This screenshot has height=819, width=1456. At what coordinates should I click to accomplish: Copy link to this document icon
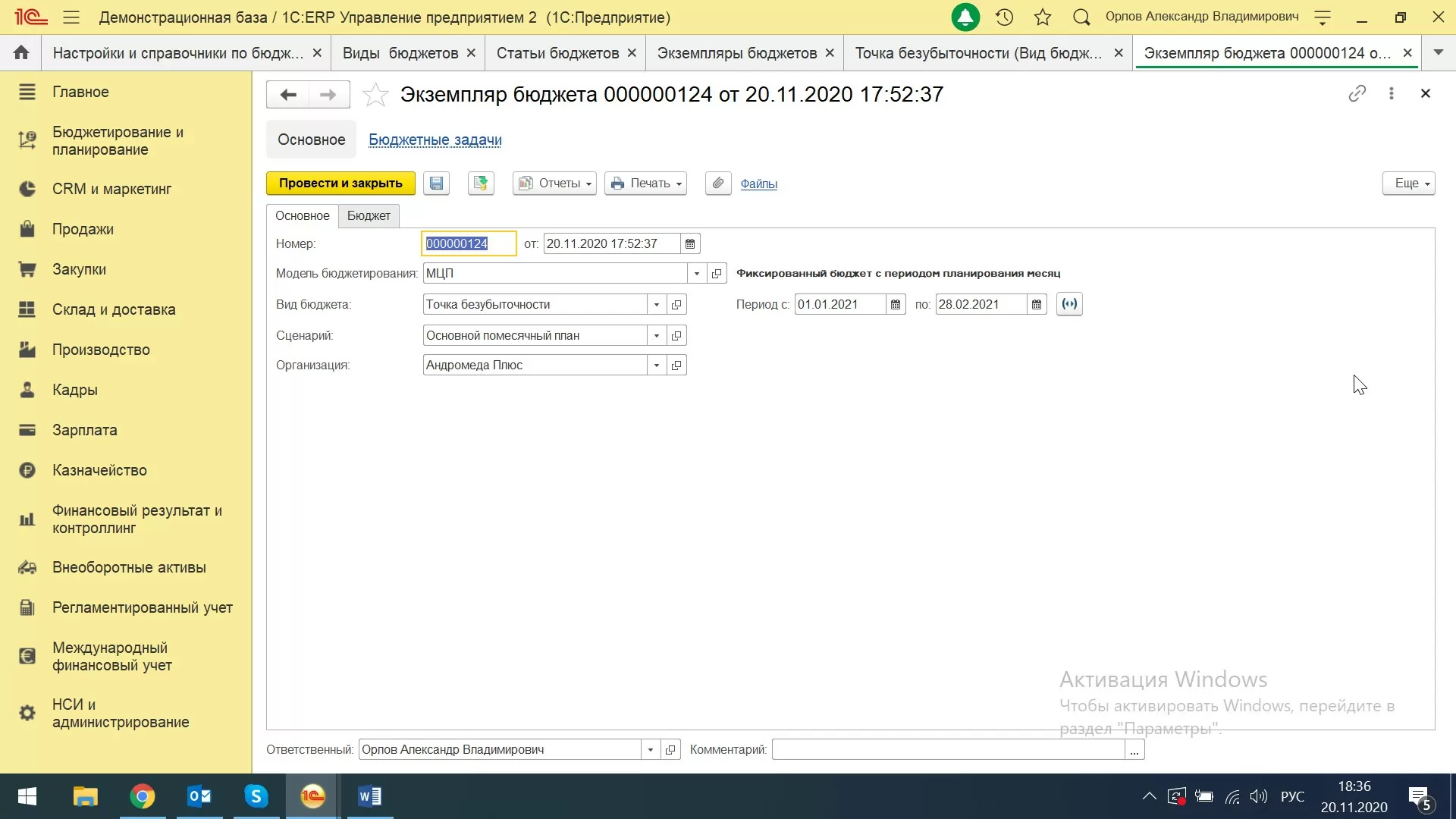[1357, 93]
